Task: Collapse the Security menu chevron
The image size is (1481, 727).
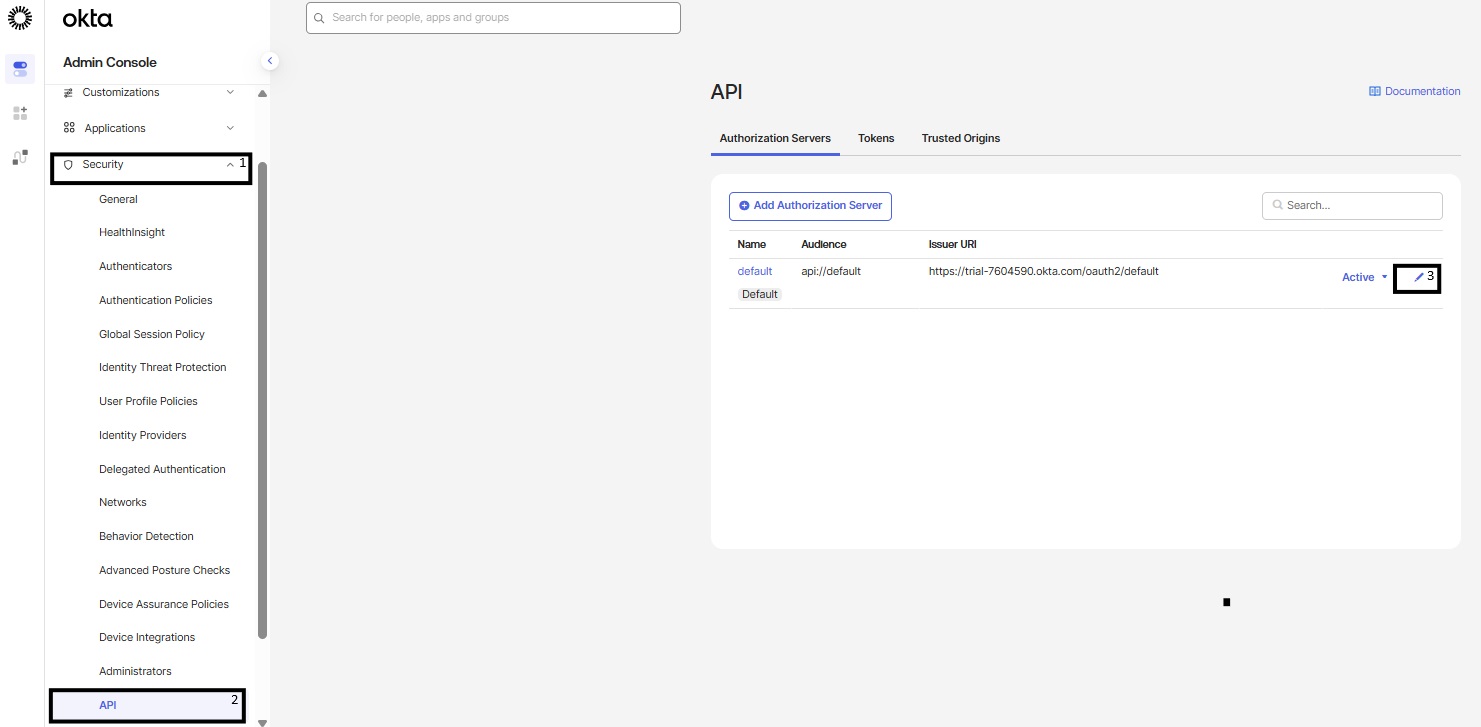Action: (230, 165)
